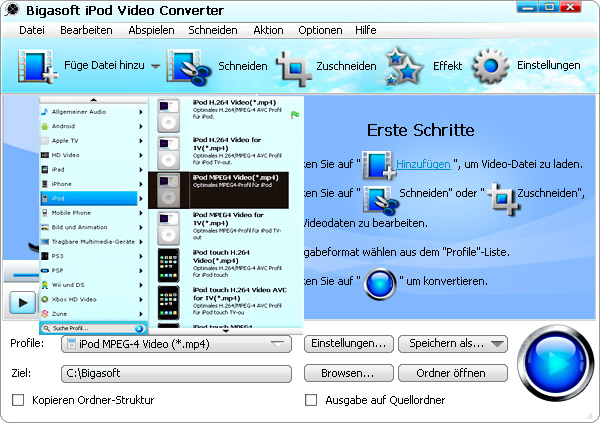Click the scissors film icon in Erste Schritte
Screen dimensions: 600x423
(x=380, y=199)
